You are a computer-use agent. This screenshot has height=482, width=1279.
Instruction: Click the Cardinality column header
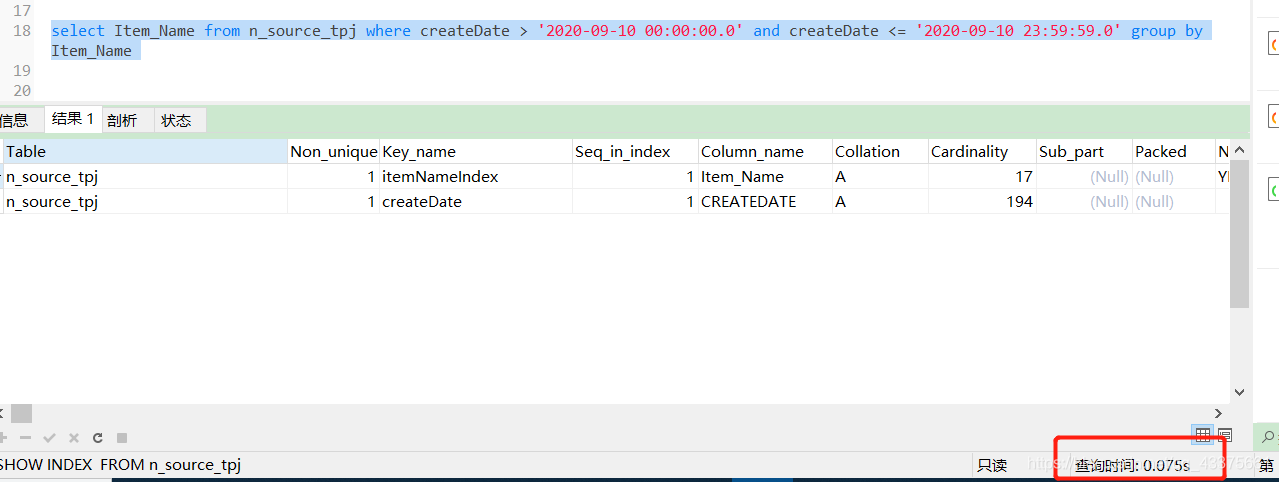click(x=982, y=151)
